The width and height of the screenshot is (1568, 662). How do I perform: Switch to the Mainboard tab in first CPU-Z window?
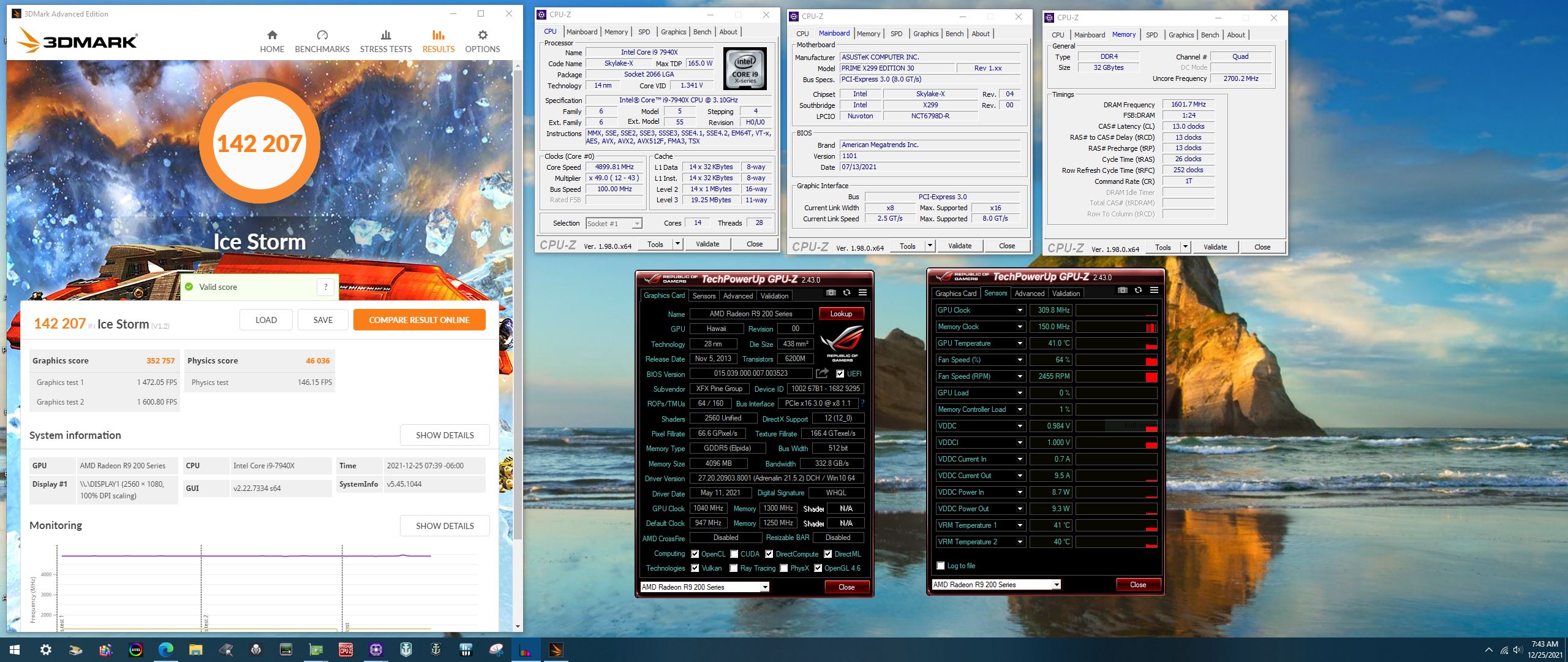coord(581,32)
